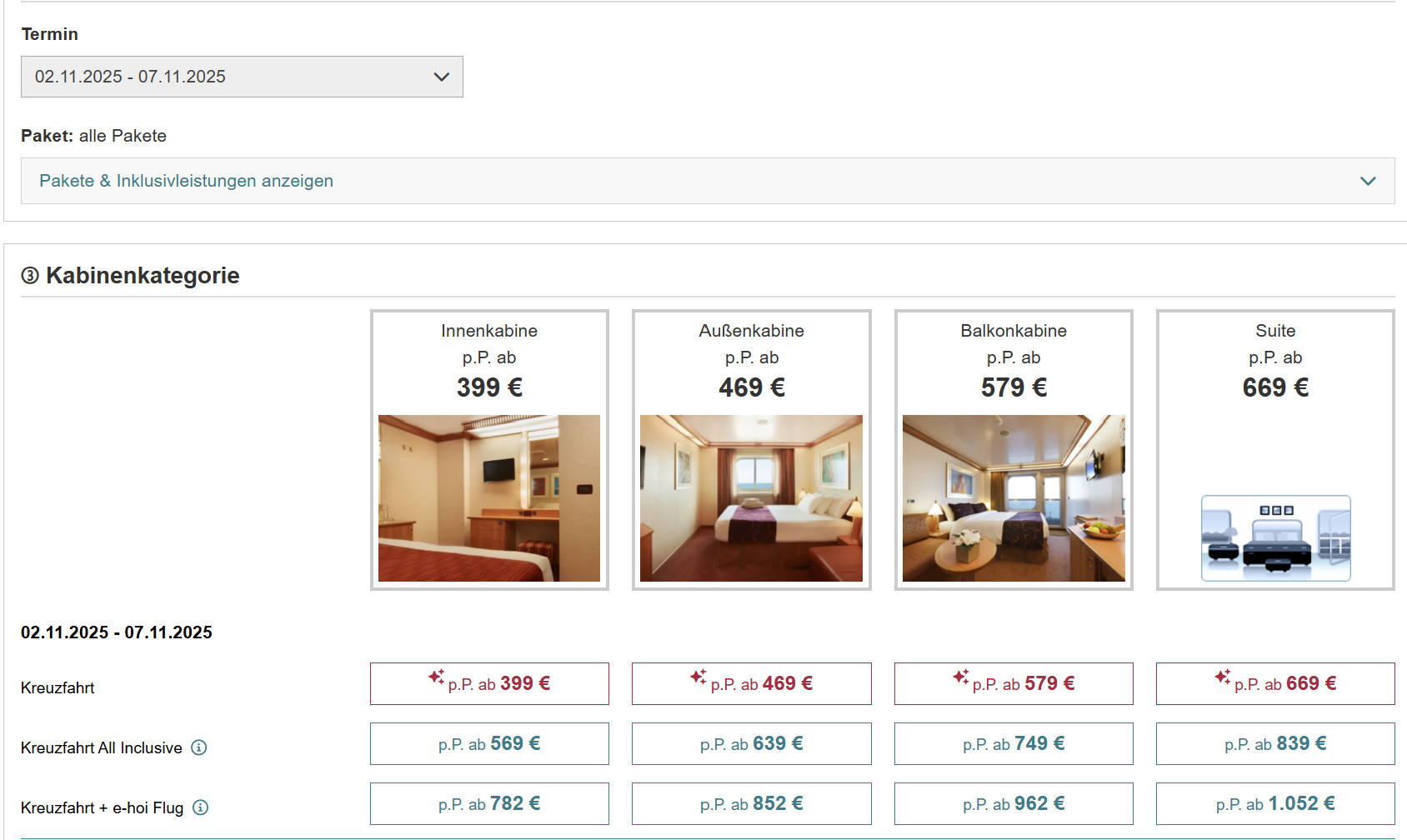
Task: Click the info icon beside Kreuzfahrt All Inclusive
Action: (198, 747)
